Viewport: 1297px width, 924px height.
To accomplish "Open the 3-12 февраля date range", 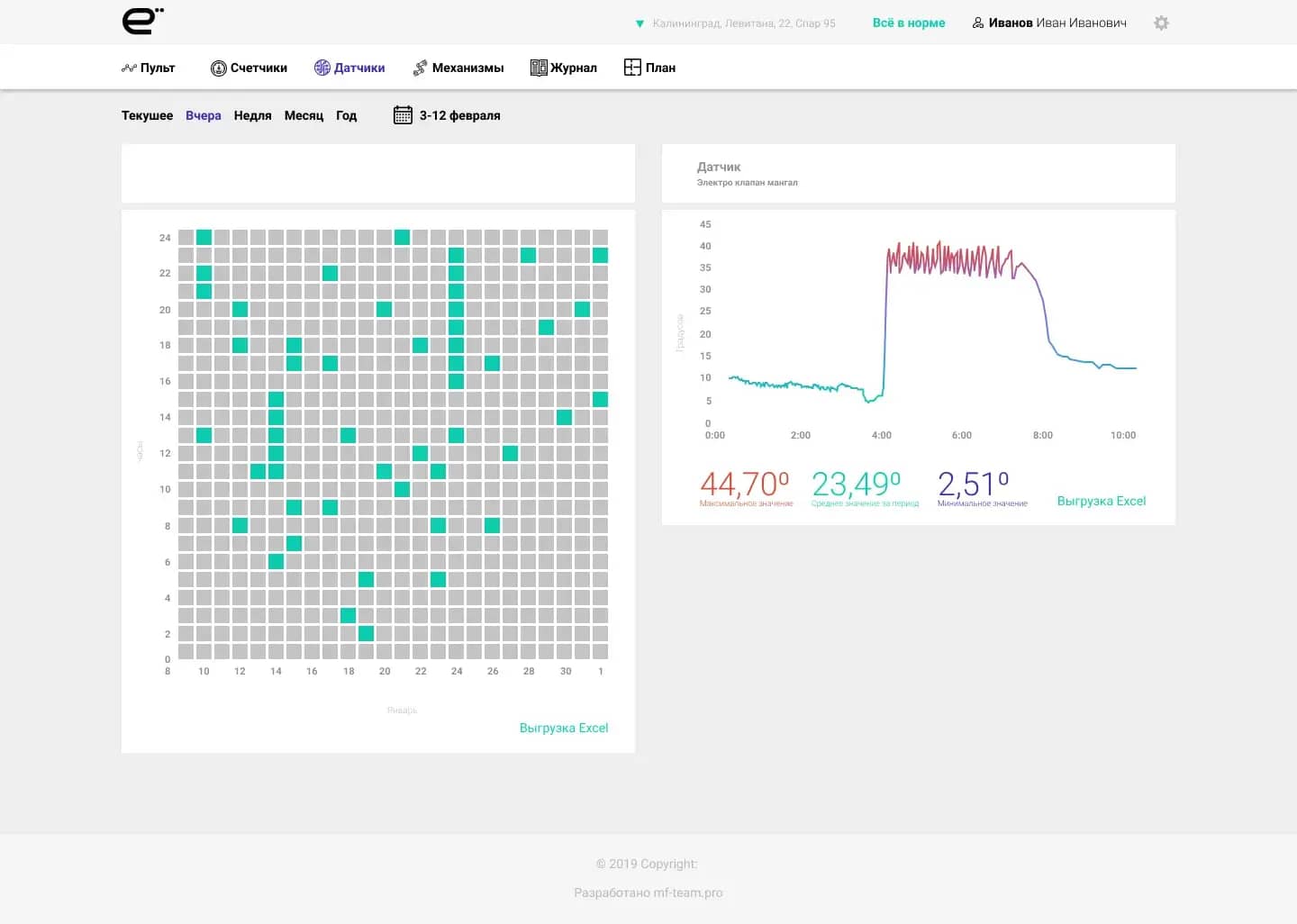I will pyautogui.click(x=459, y=115).
